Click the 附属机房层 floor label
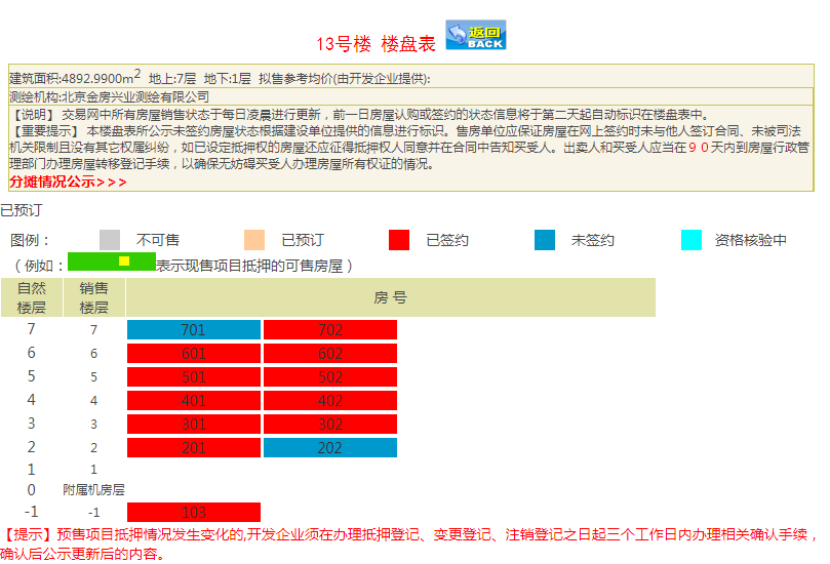830x564 pixels. click(94, 490)
